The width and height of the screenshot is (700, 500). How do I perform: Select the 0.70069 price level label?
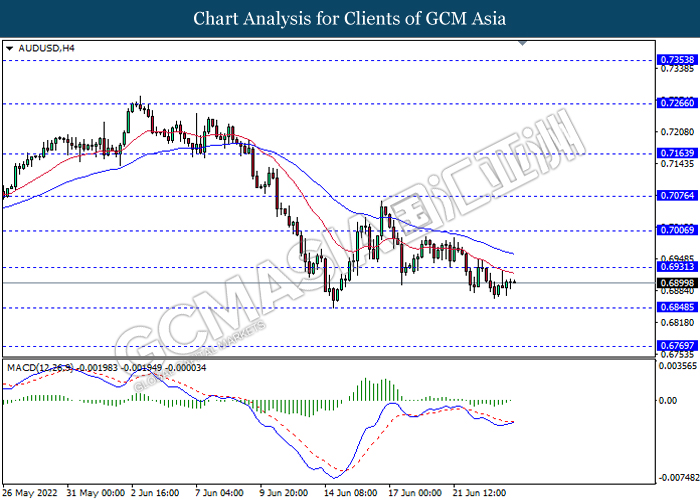(677, 230)
